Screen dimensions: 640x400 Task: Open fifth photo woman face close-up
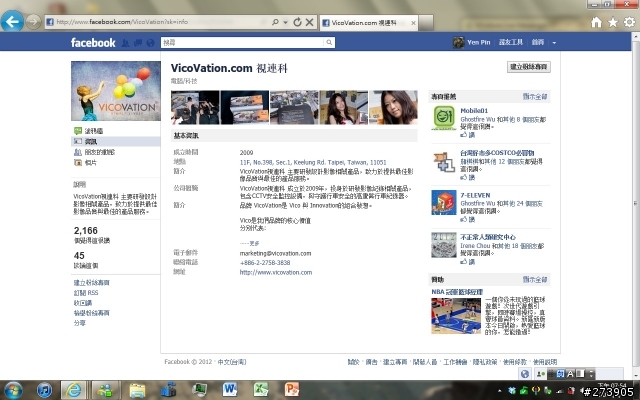tap(393, 107)
